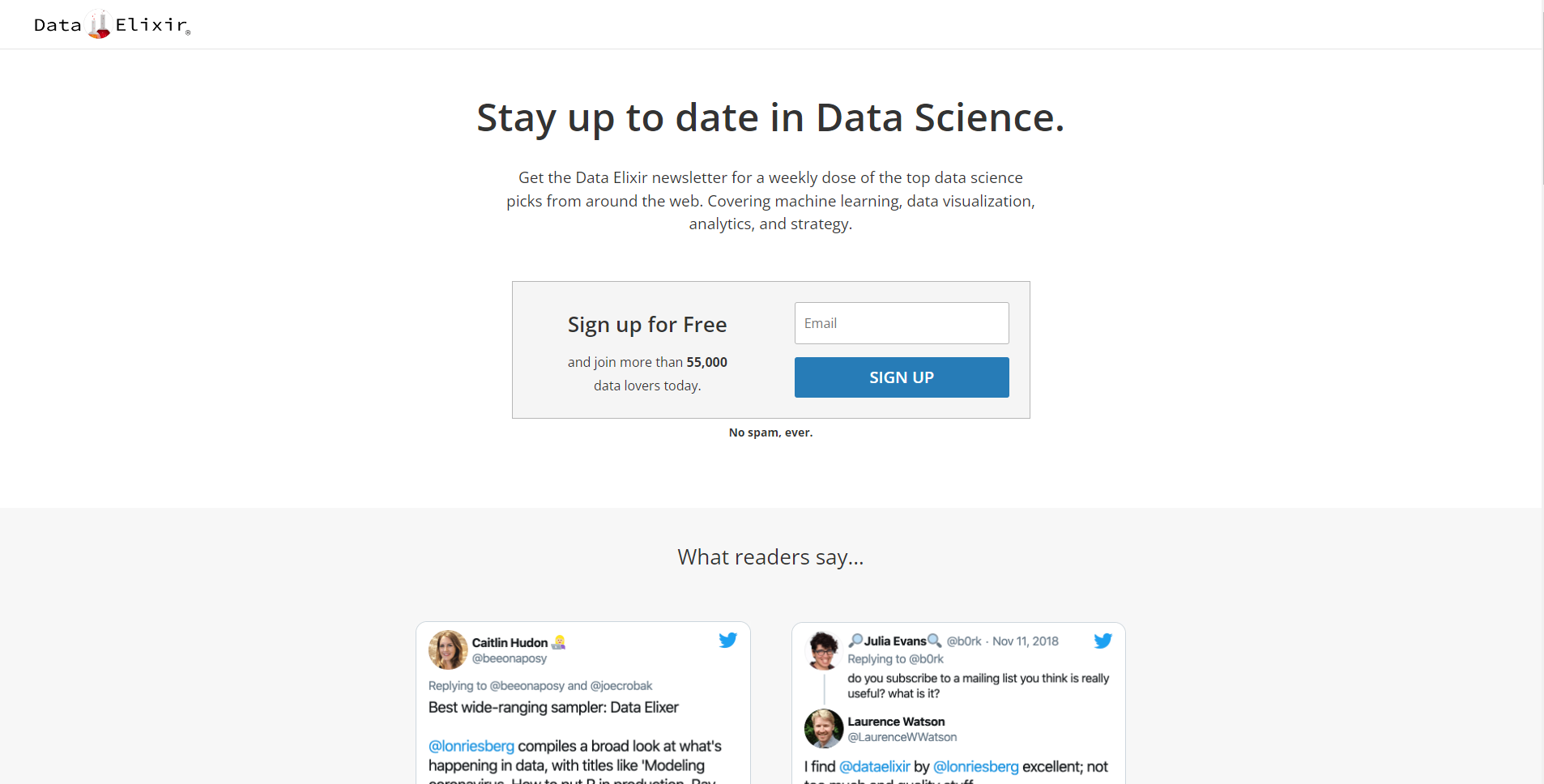
Task: Click the @beeonaposy handle under Caitlin Hudon
Action: click(x=510, y=658)
